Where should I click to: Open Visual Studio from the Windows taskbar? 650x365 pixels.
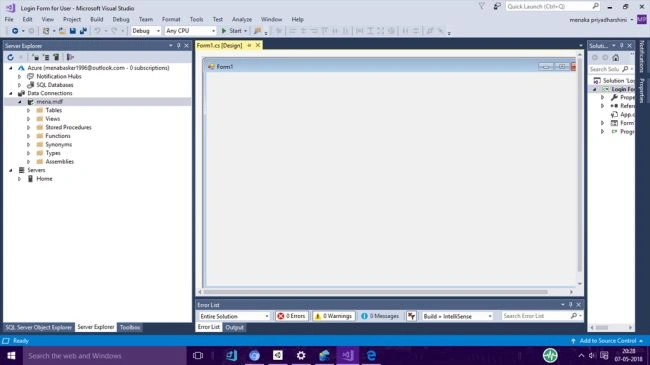click(x=347, y=355)
